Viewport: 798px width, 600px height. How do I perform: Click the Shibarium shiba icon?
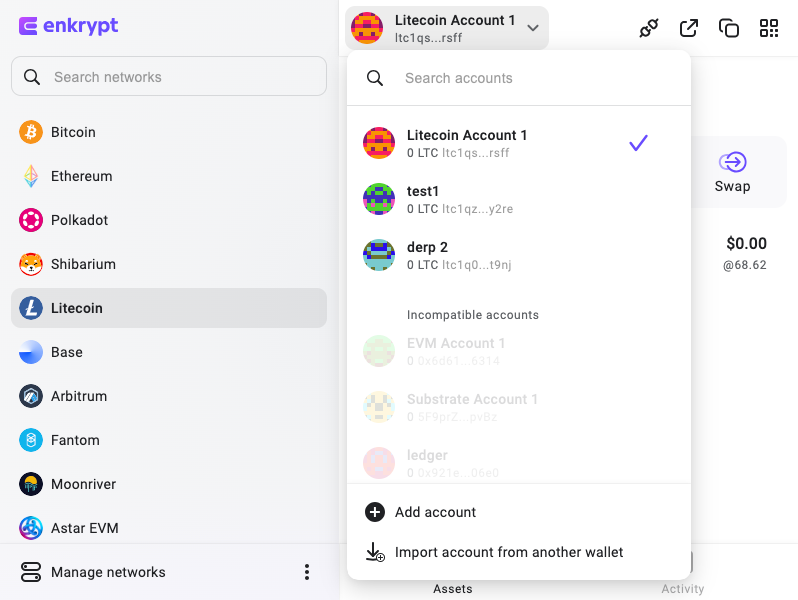[31, 264]
